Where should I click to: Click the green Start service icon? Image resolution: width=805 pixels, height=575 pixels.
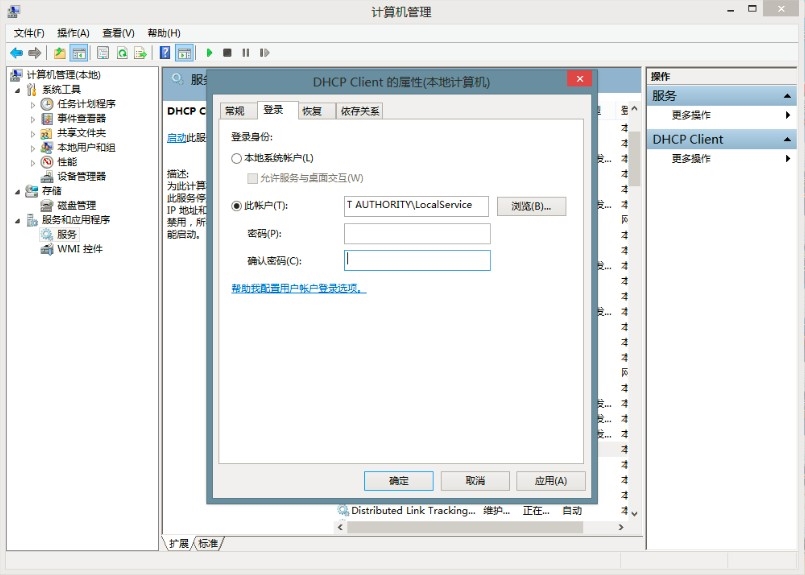click(209, 52)
